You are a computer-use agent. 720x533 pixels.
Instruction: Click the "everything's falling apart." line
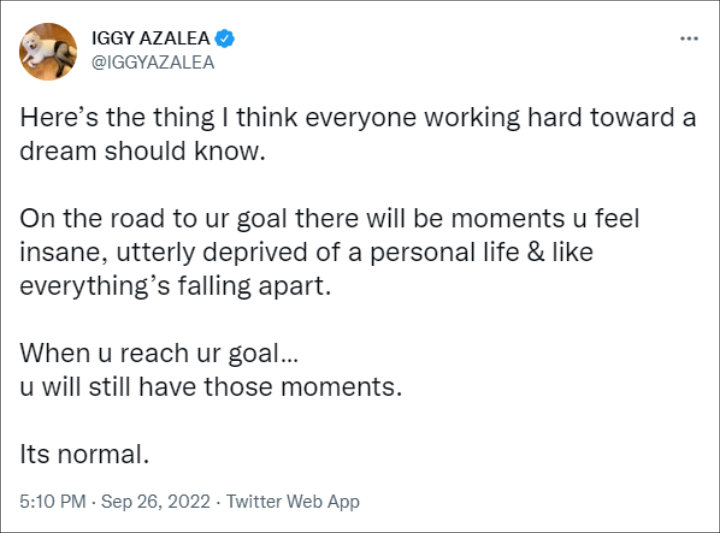point(175,286)
